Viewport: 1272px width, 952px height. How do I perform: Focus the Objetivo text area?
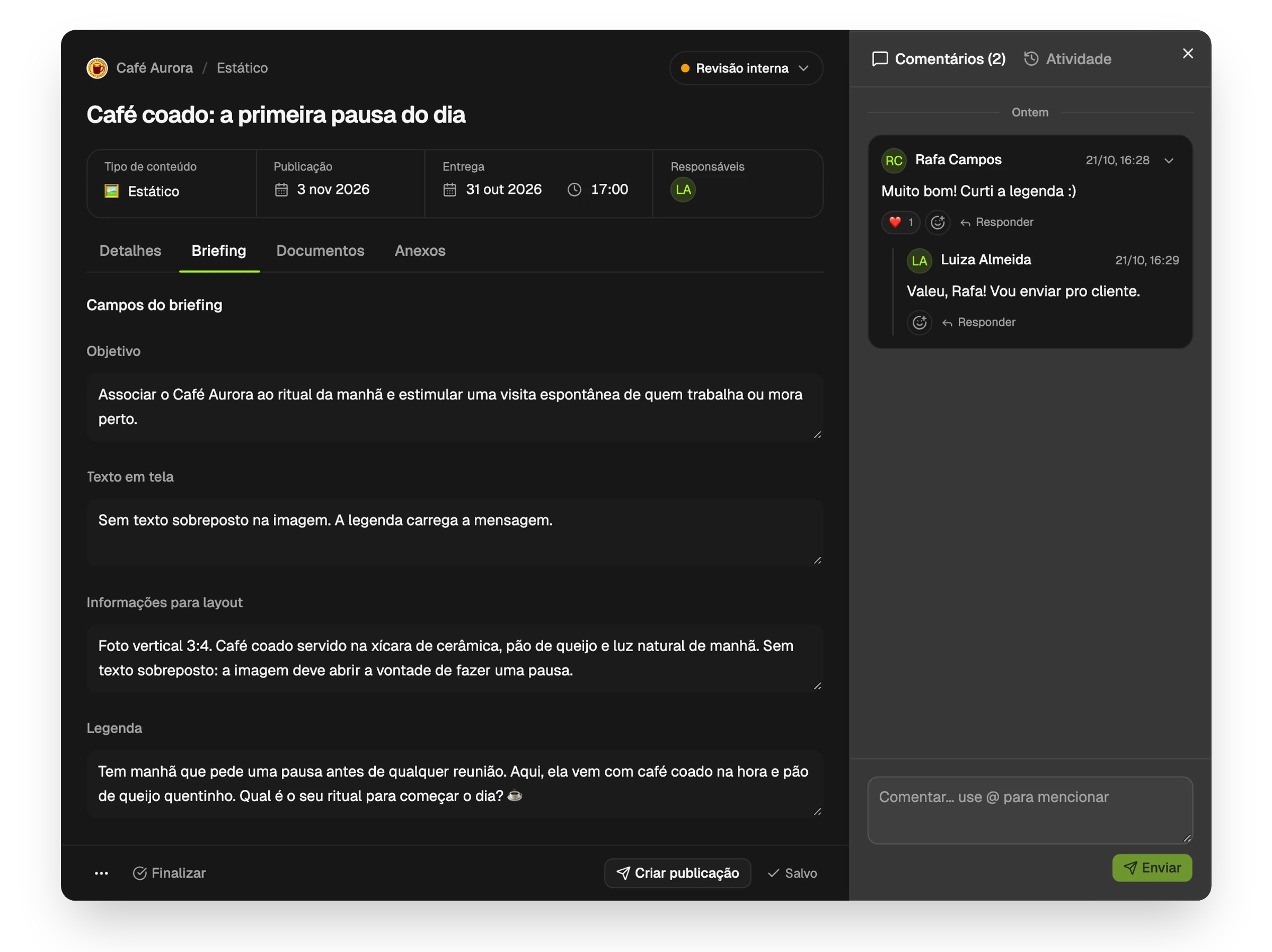point(455,406)
